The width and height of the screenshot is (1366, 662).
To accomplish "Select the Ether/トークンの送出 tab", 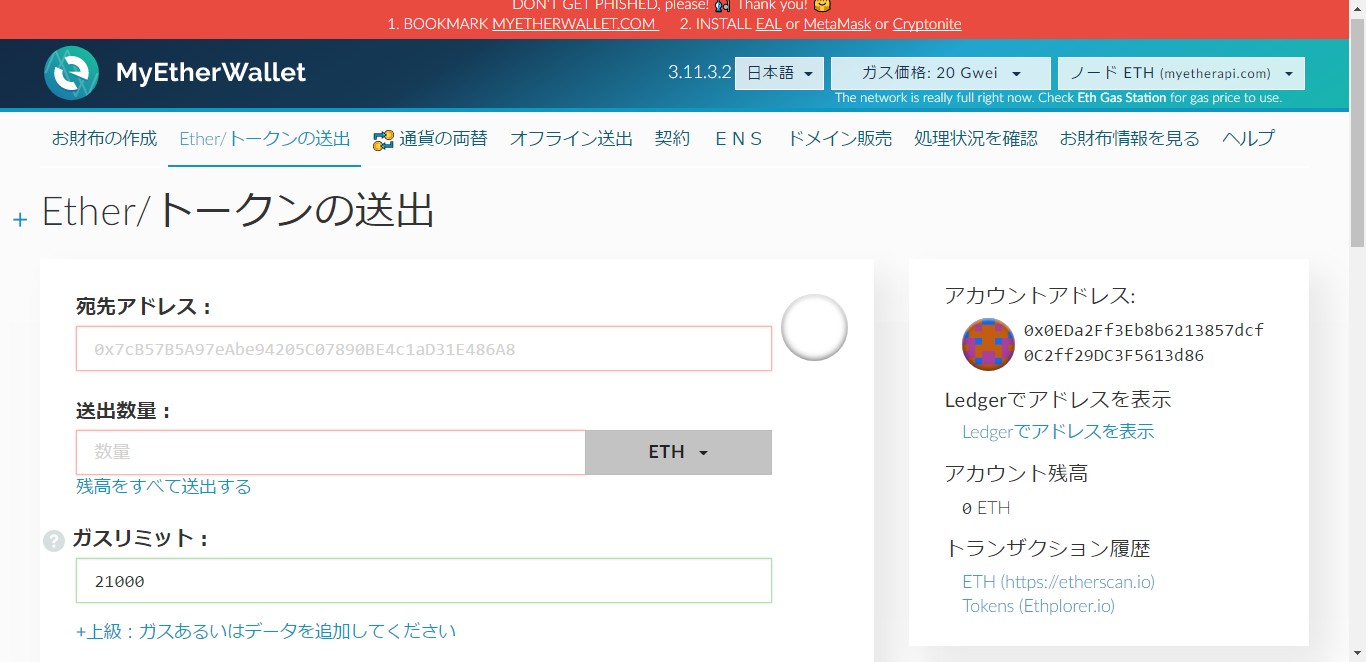I will tap(265, 139).
